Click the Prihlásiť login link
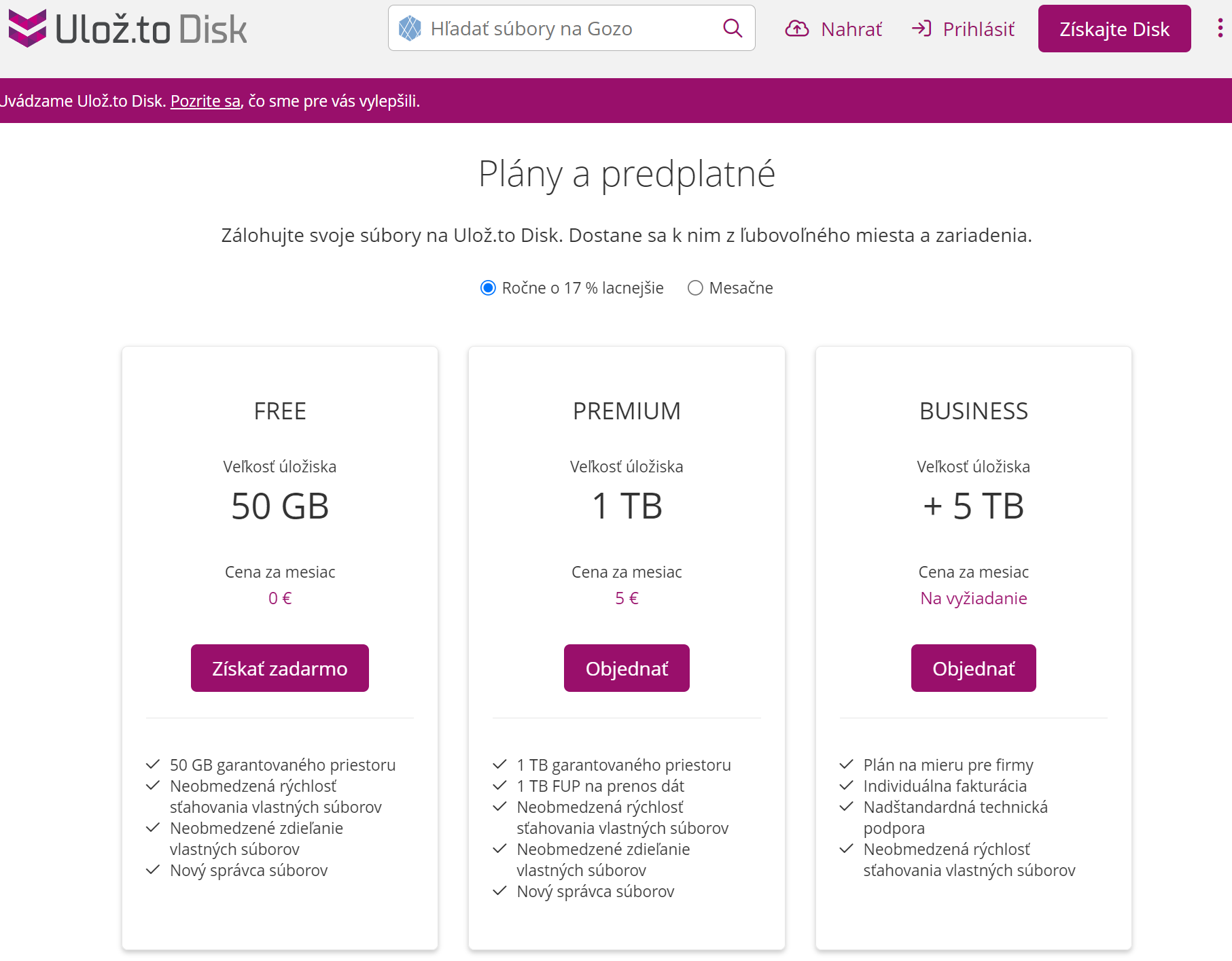Image resolution: width=1232 pixels, height=961 pixels. click(978, 29)
